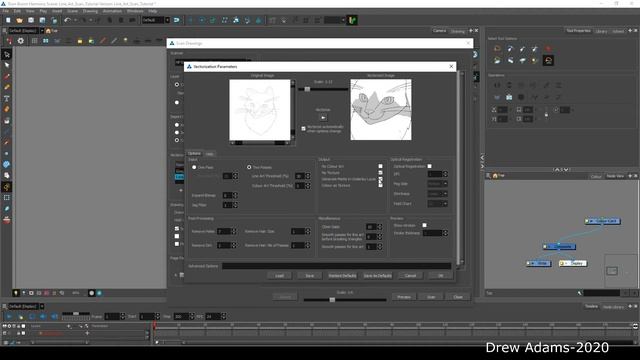The image size is (640, 360).
Task: Click the Cancel button in Vectorization Parameters
Action: point(410,276)
